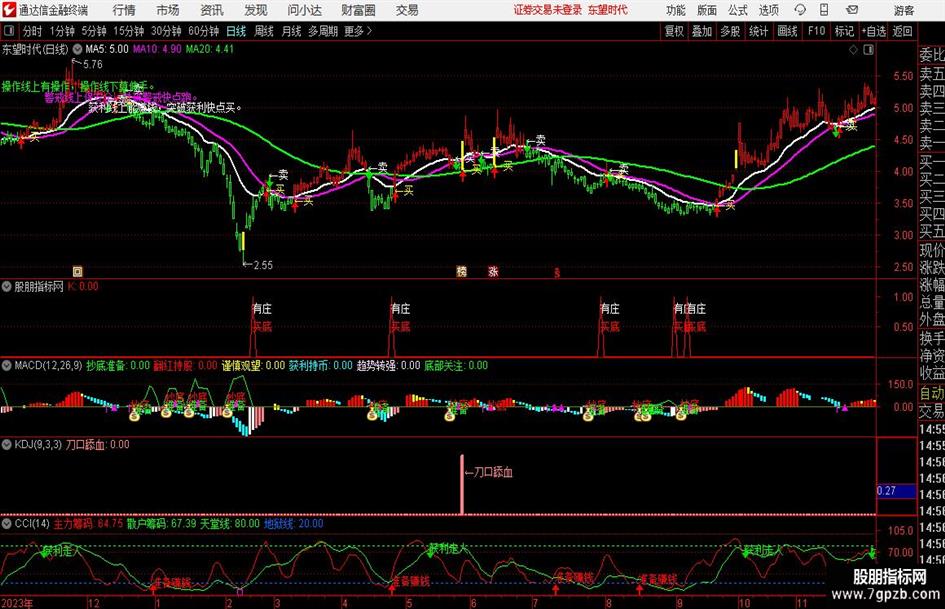Screen dimensions: 945x609
Task: Switch to the 5分钟 period tab
Action: [93, 31]
